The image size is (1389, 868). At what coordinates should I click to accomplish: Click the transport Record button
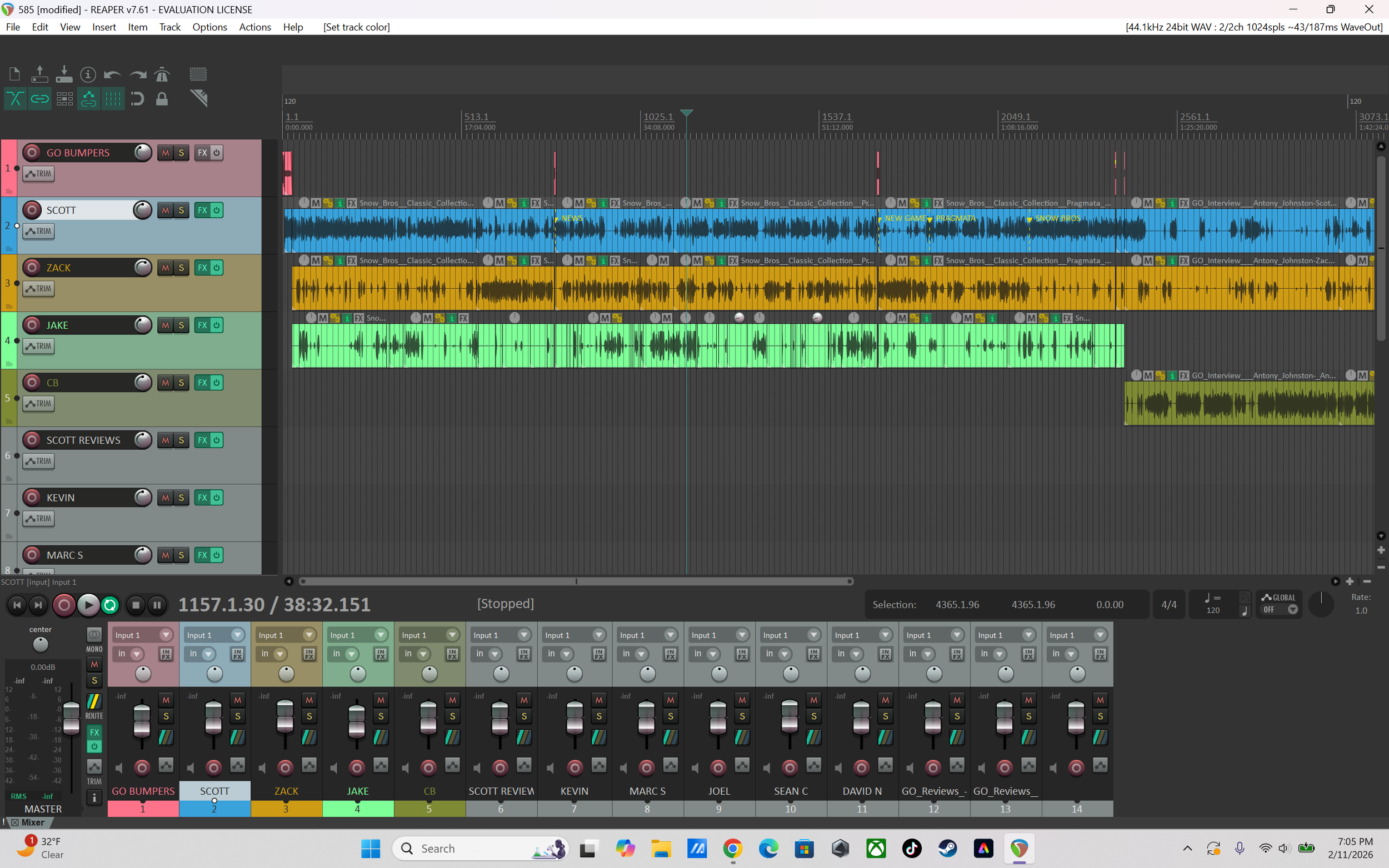click(64, 605)
